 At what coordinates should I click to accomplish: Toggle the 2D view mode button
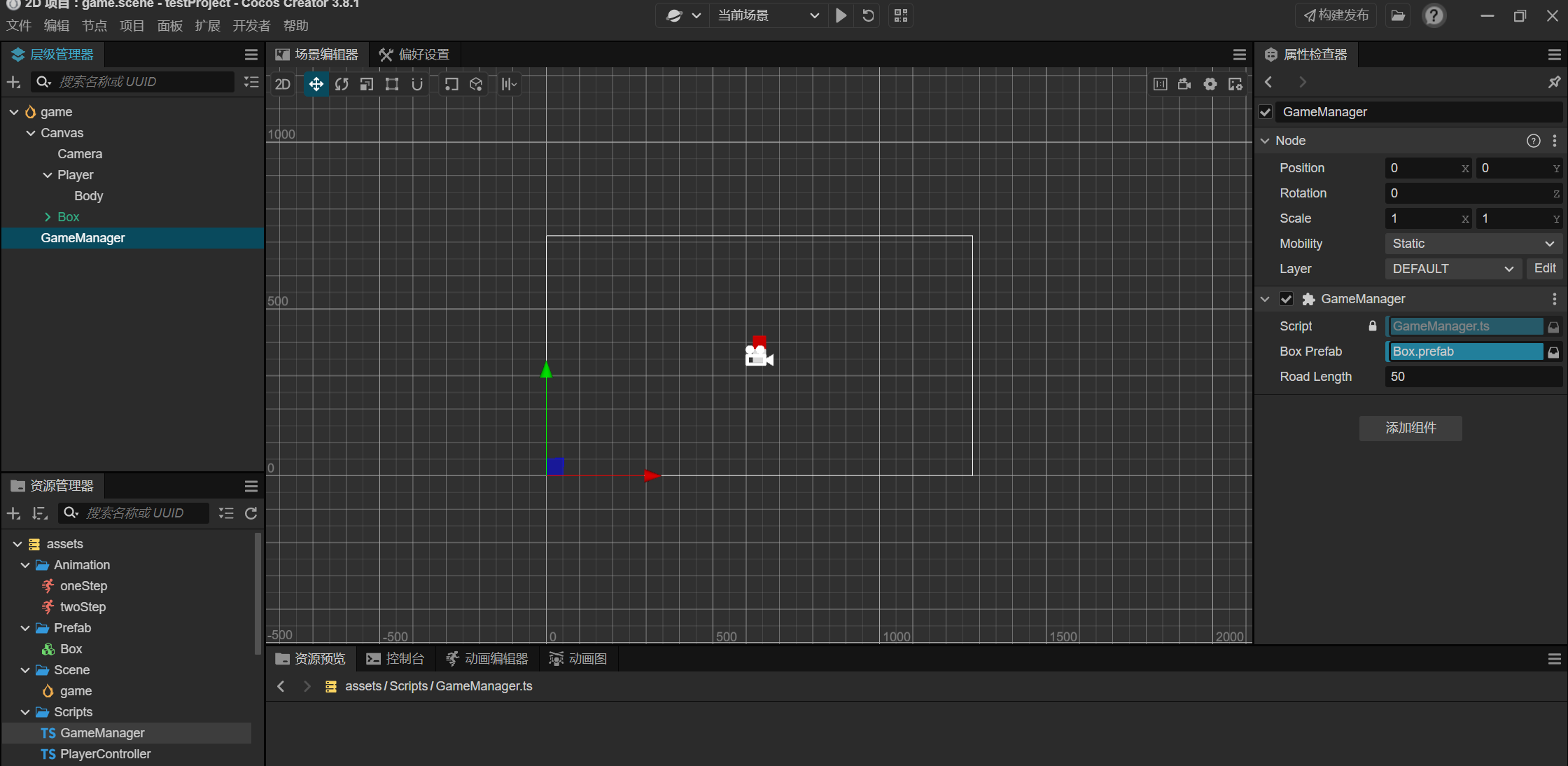283,85
